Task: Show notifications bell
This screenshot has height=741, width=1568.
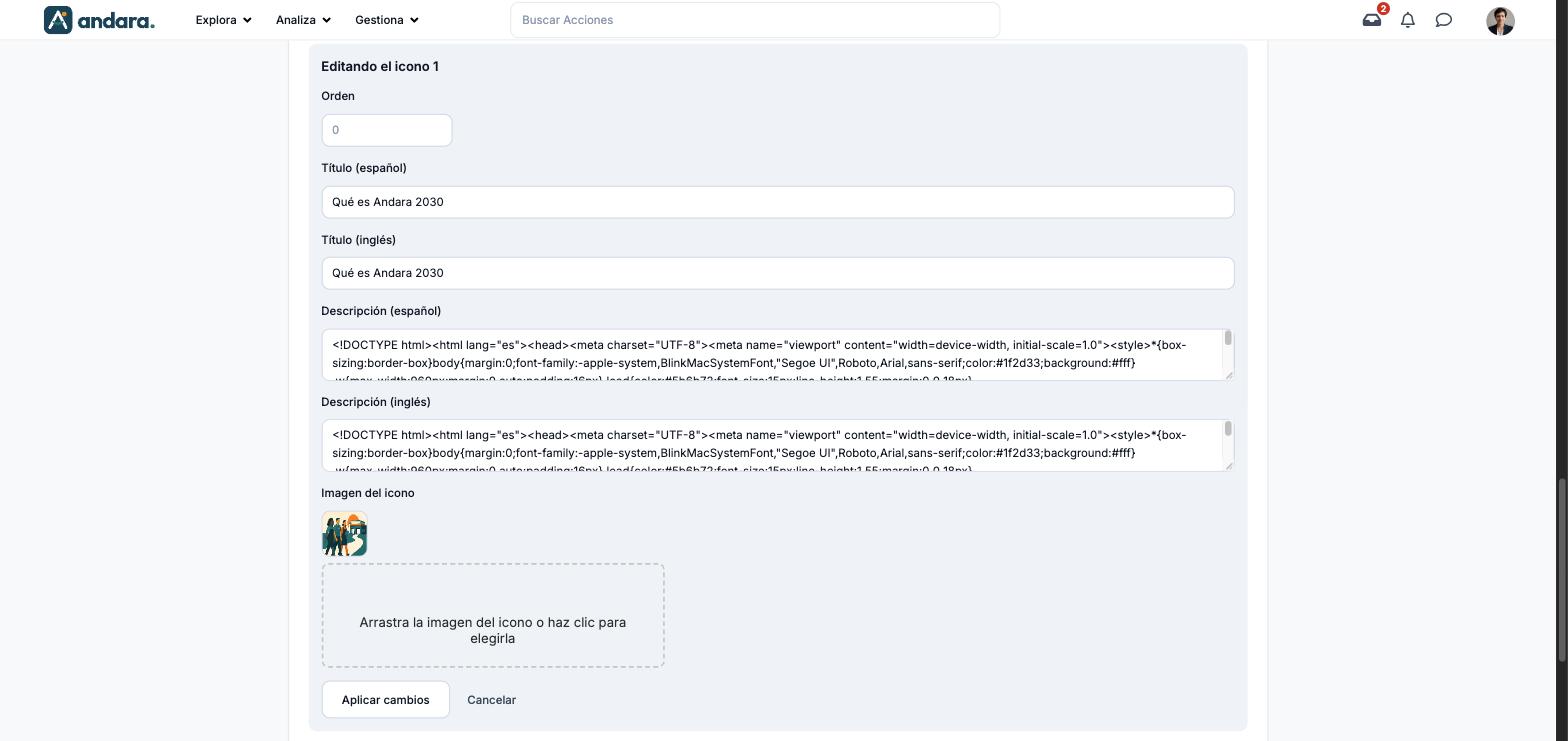Action: coord(1408,20)
